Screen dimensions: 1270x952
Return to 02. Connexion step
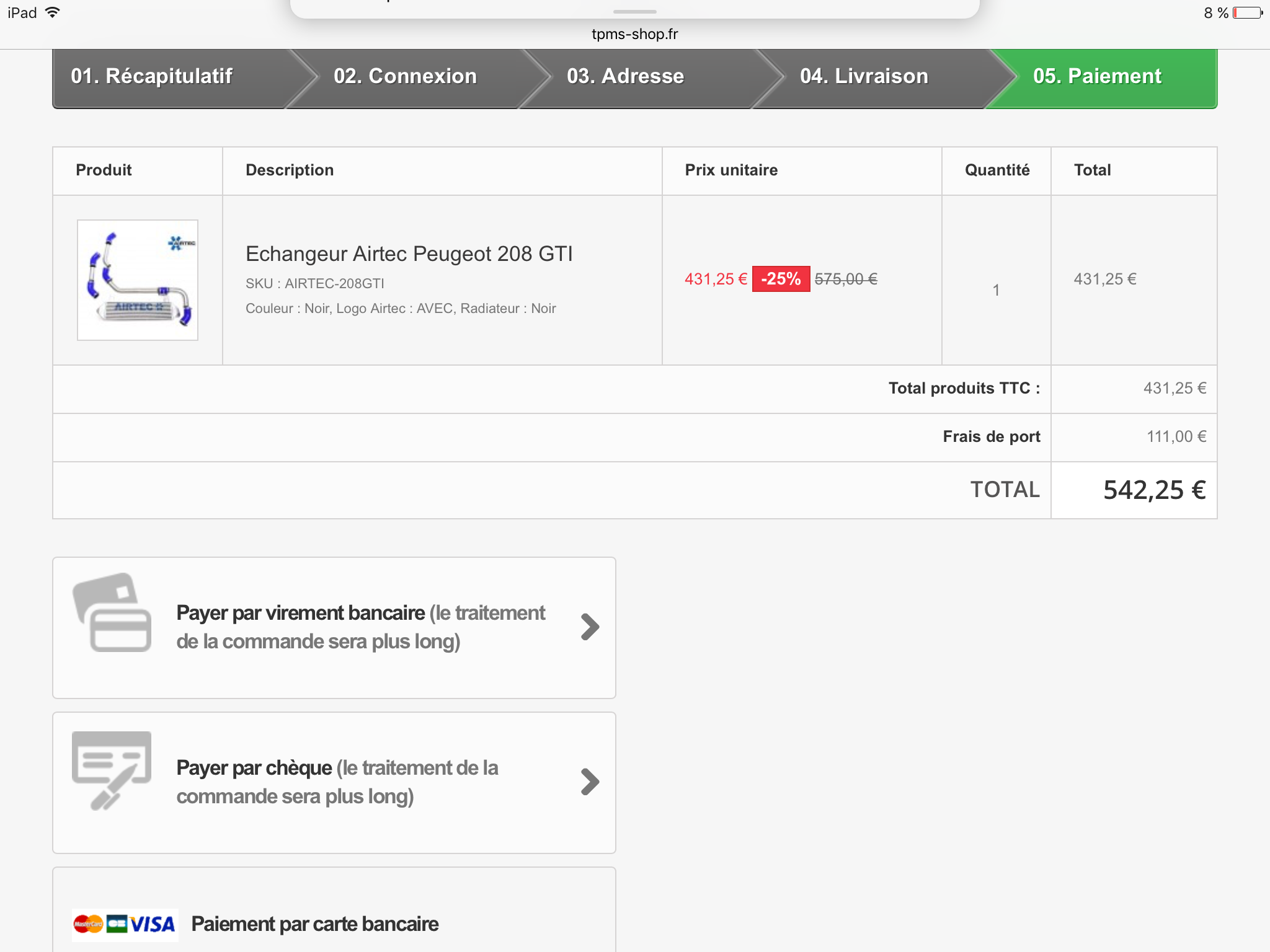point(405,76)
